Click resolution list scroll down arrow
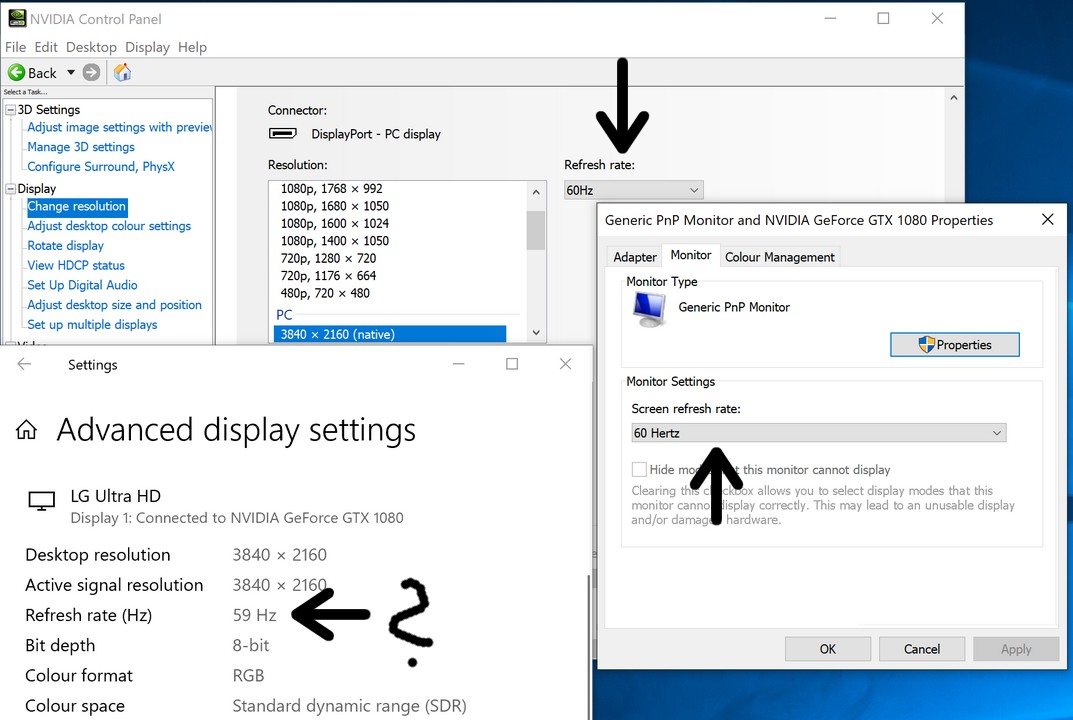Screen dimensions: 1073x720 (536, 333)
